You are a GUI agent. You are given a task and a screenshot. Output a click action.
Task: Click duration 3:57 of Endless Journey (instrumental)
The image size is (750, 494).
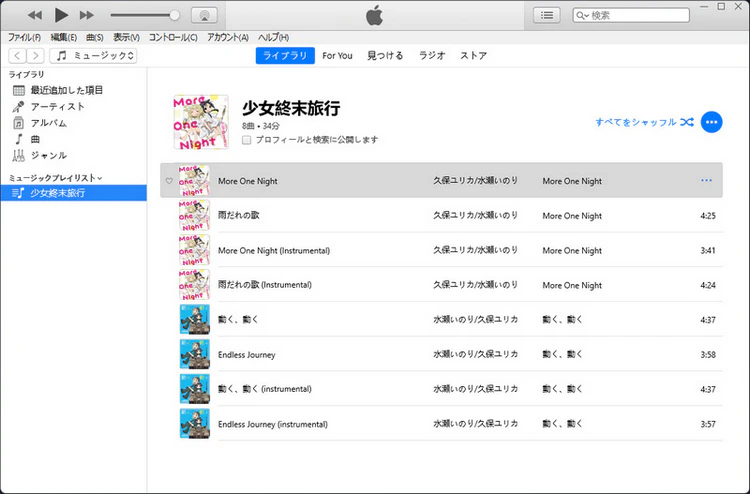click(708, 424)
